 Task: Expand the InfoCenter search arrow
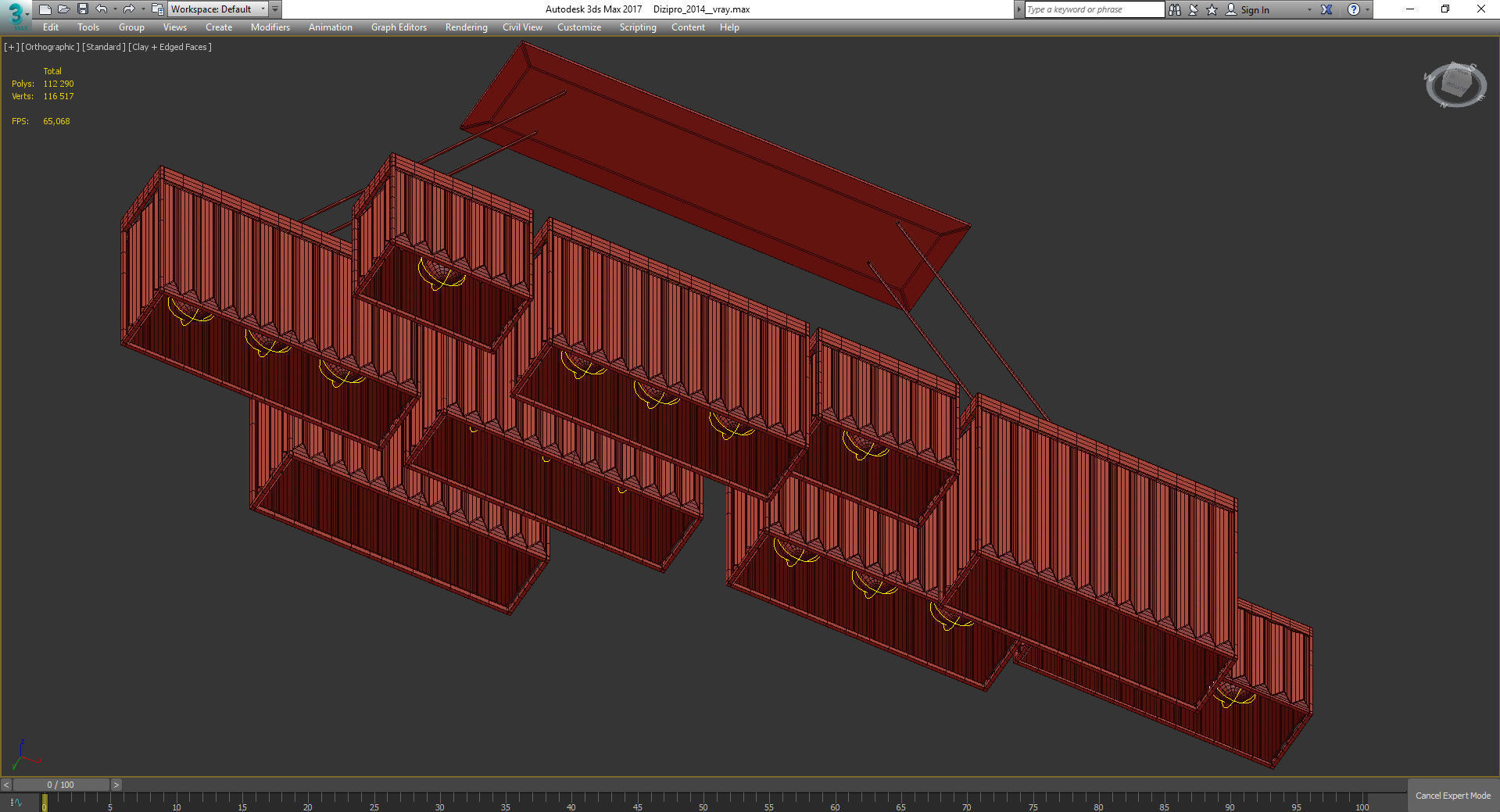pyautogui.click(x=1018, y=9)
